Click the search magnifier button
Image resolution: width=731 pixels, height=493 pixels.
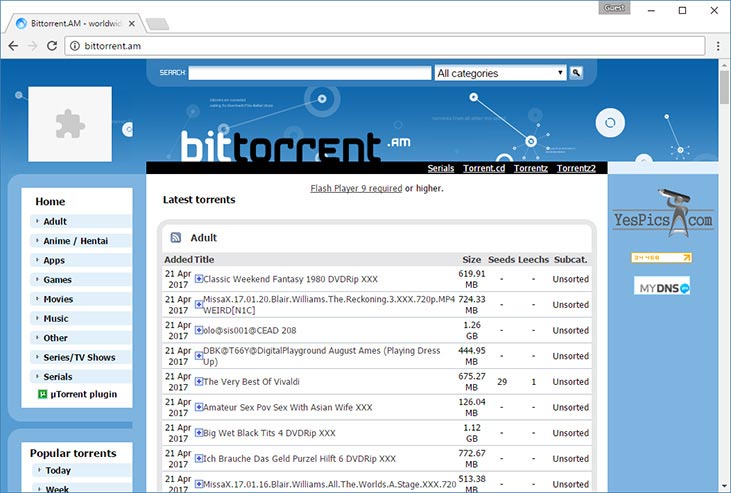click(x=576, y=73)
